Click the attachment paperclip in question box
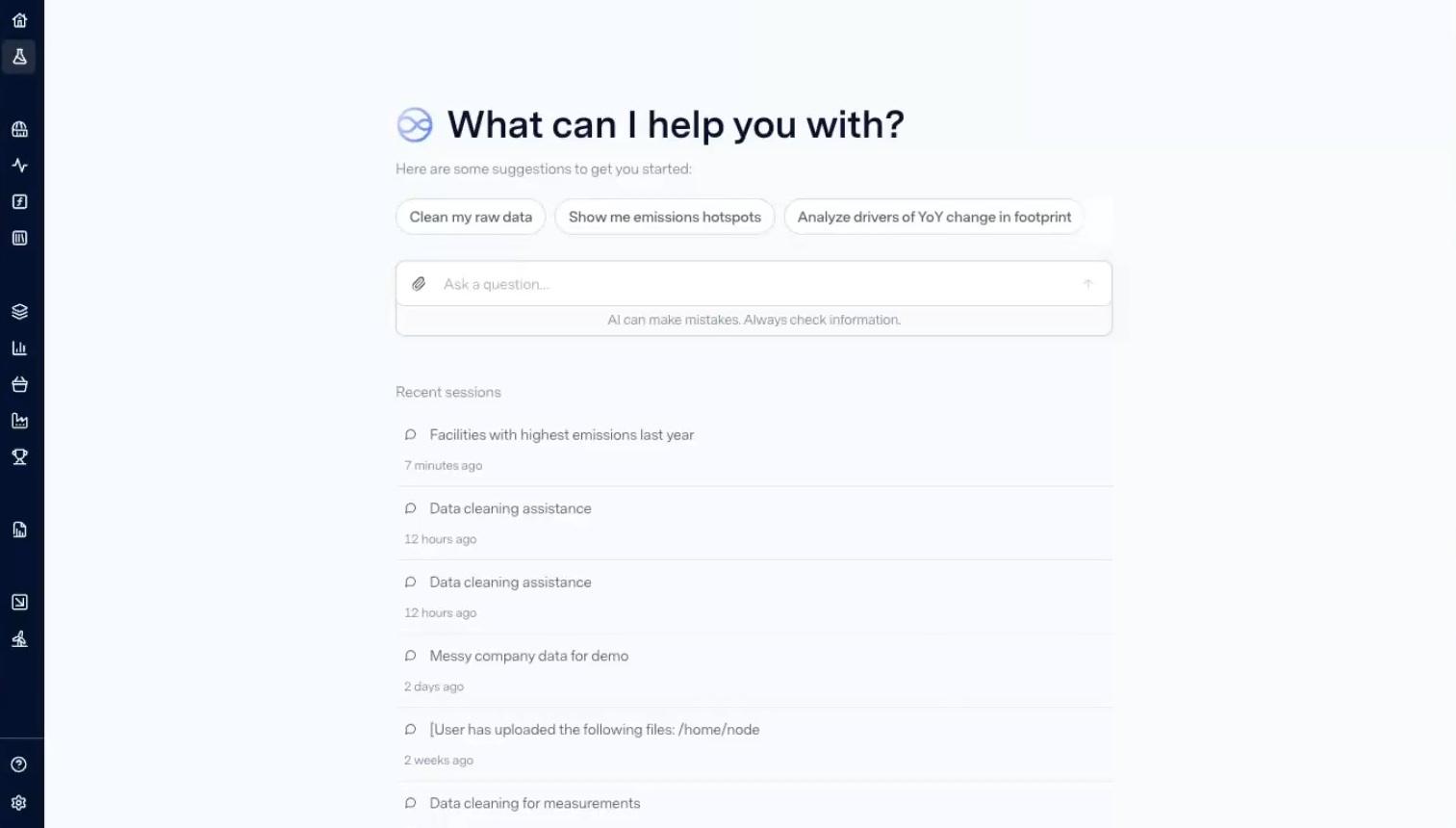Viewport: 1456px width, 828px height. 419,283
